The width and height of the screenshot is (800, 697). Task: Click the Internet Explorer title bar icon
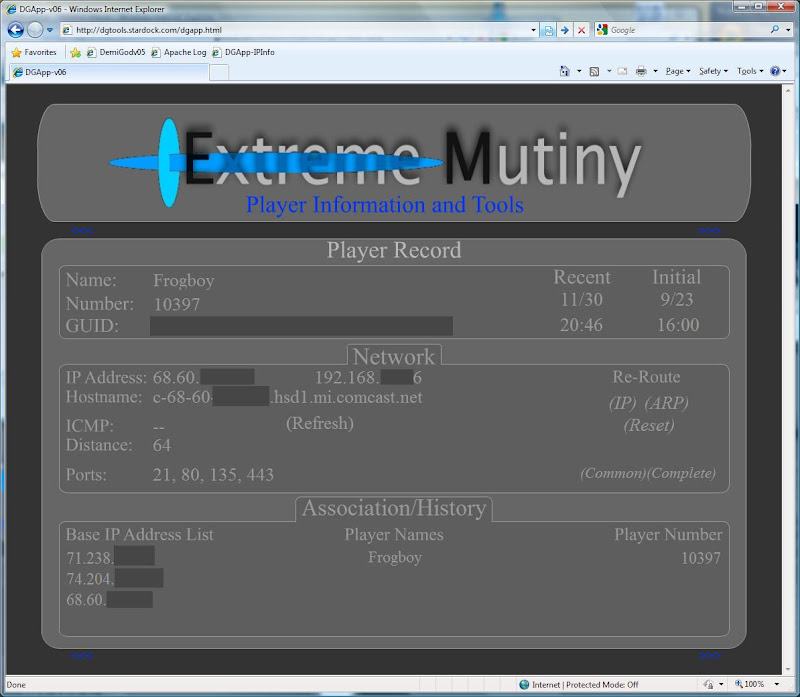(11, 9)
